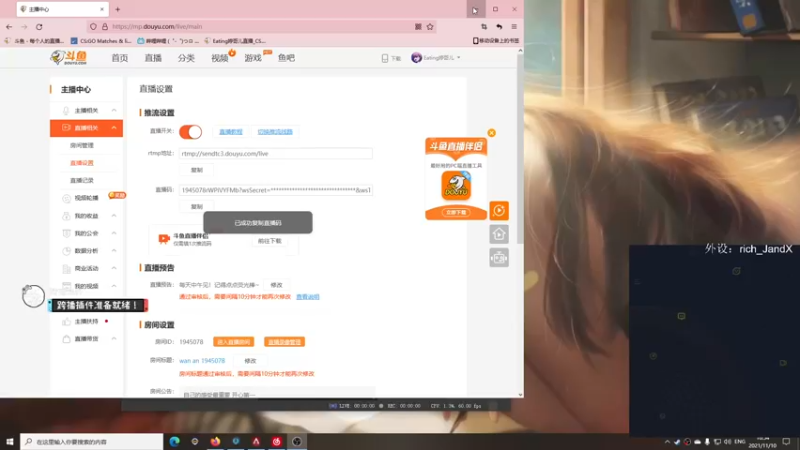The height and width of the screenshot is (450, 800).
Task: Go to 视频 in the top navigation
Action: point(220,58)
